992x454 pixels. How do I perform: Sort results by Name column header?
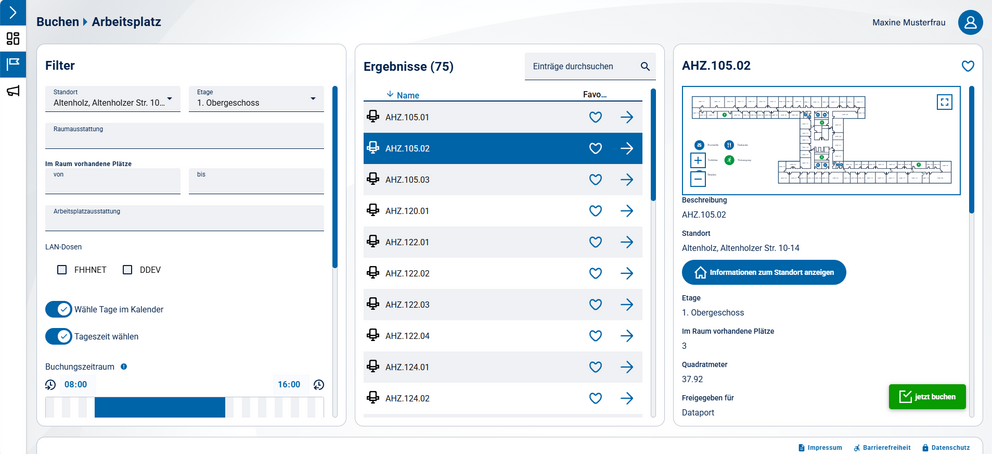pos(407,96)
